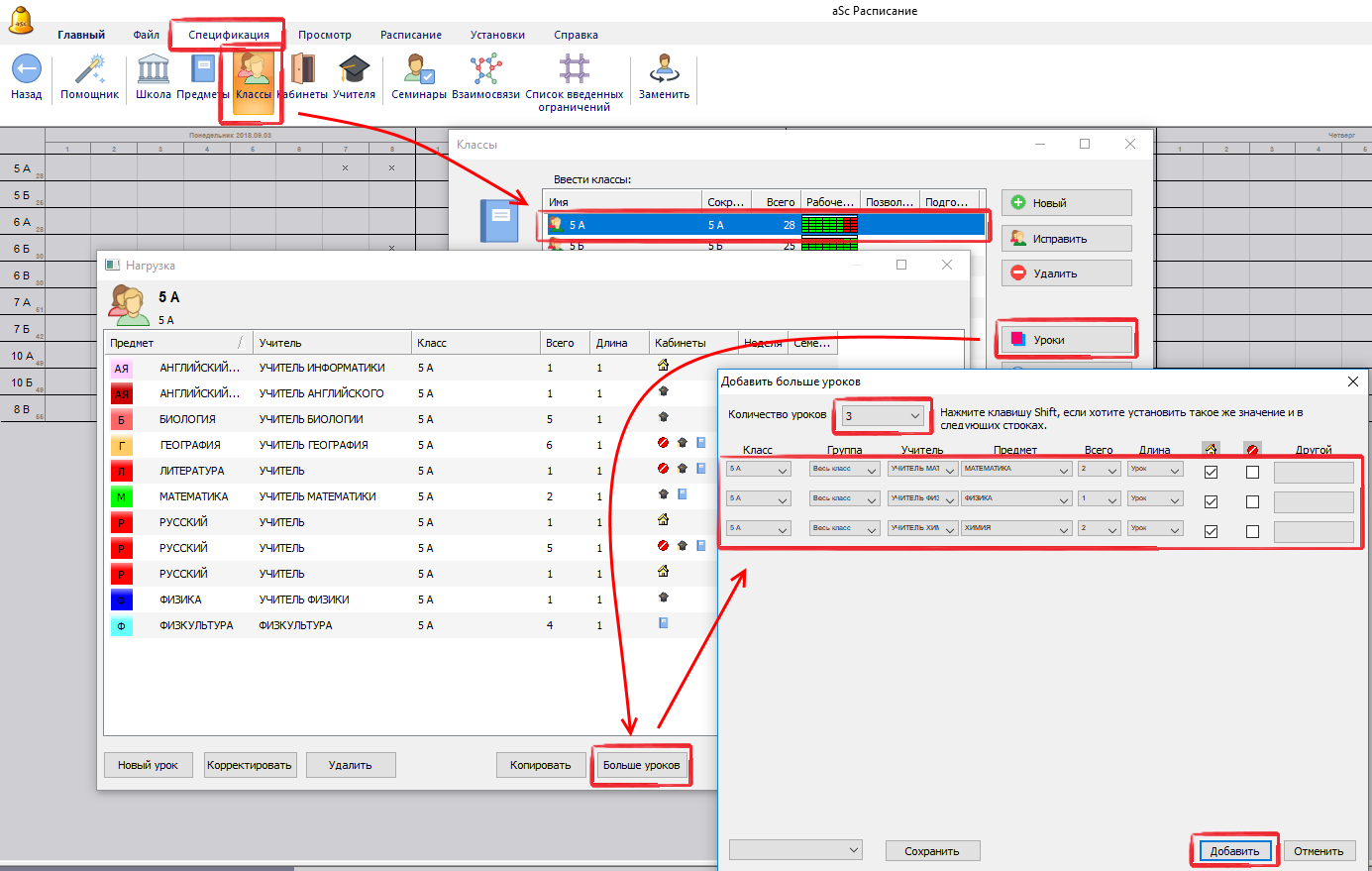
Task: Click the Новый урок button
Action: pos(148,765)
